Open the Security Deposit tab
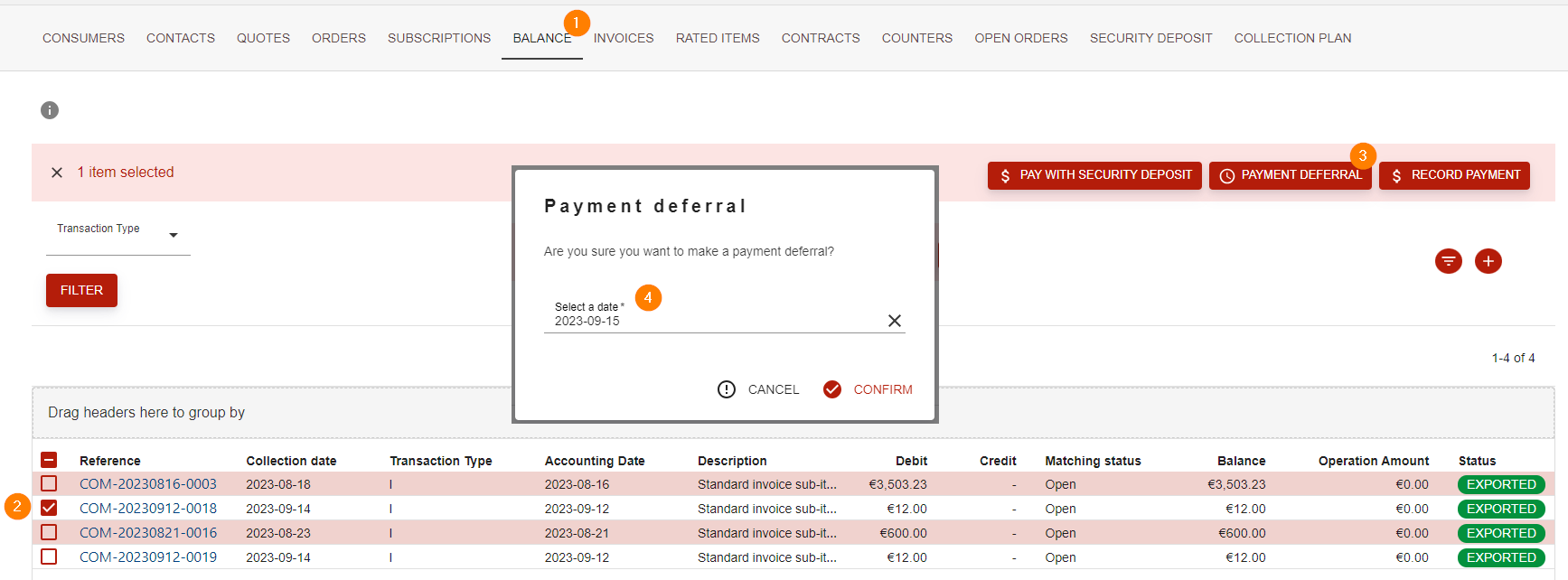 (x=1151, y=38)
